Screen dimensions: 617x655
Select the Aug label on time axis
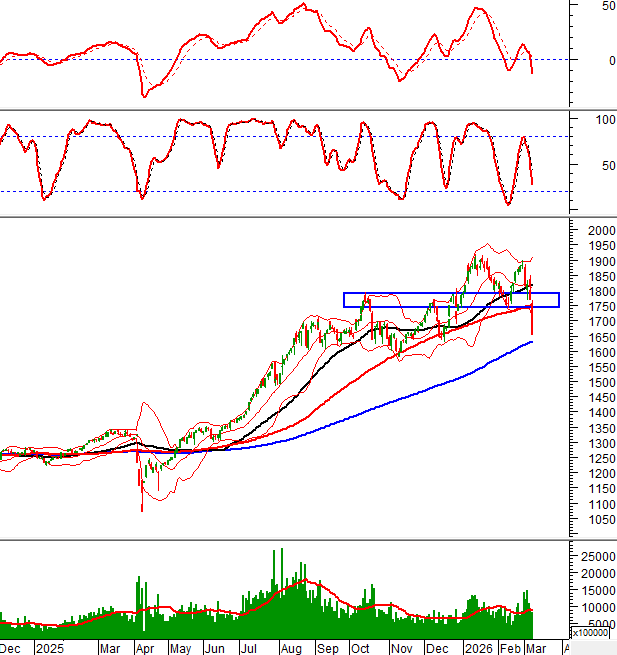[x=291, y=647]
